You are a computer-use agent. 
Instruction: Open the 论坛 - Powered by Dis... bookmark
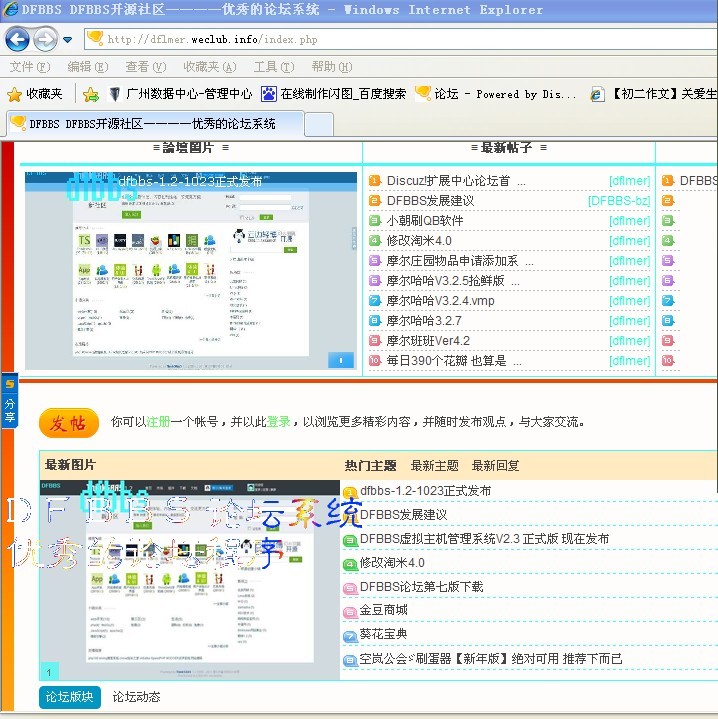tap(496, 94)
